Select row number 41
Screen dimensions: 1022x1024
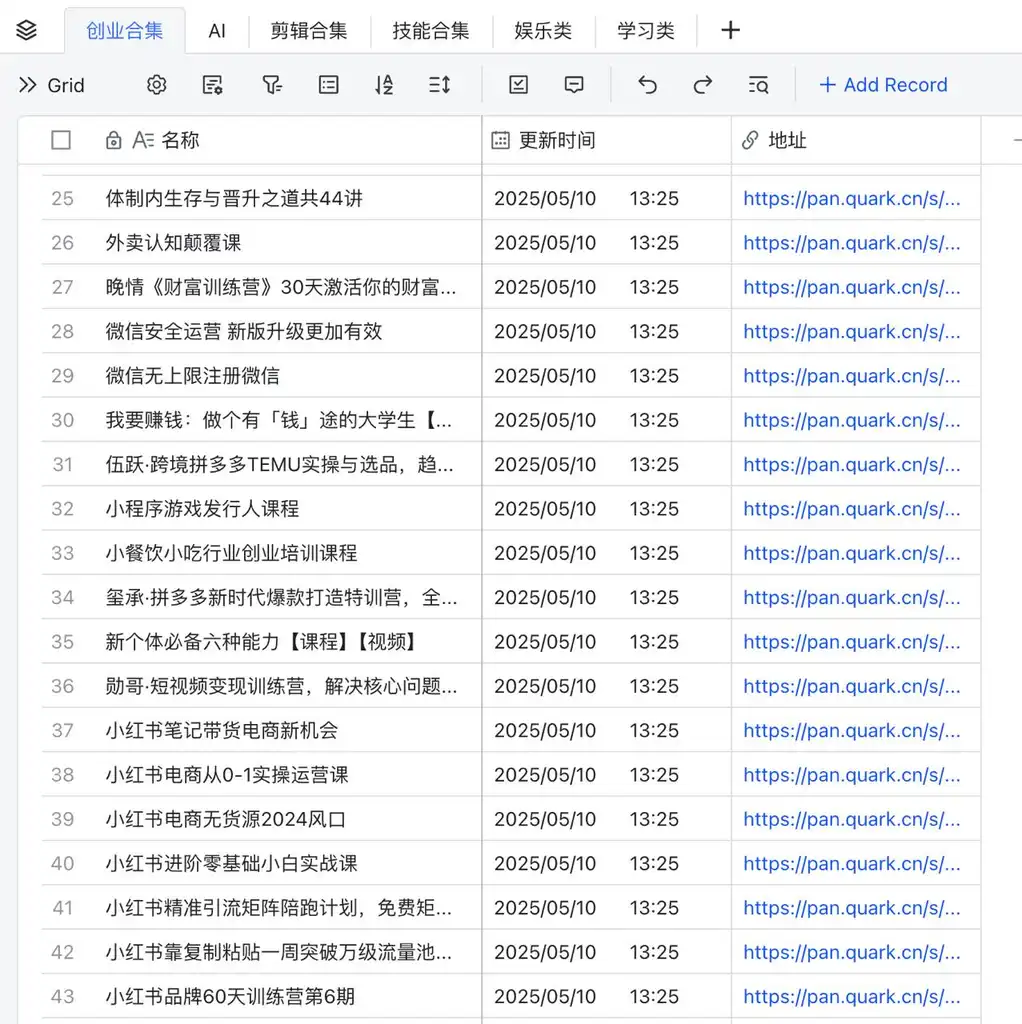(x=63, y=908)
